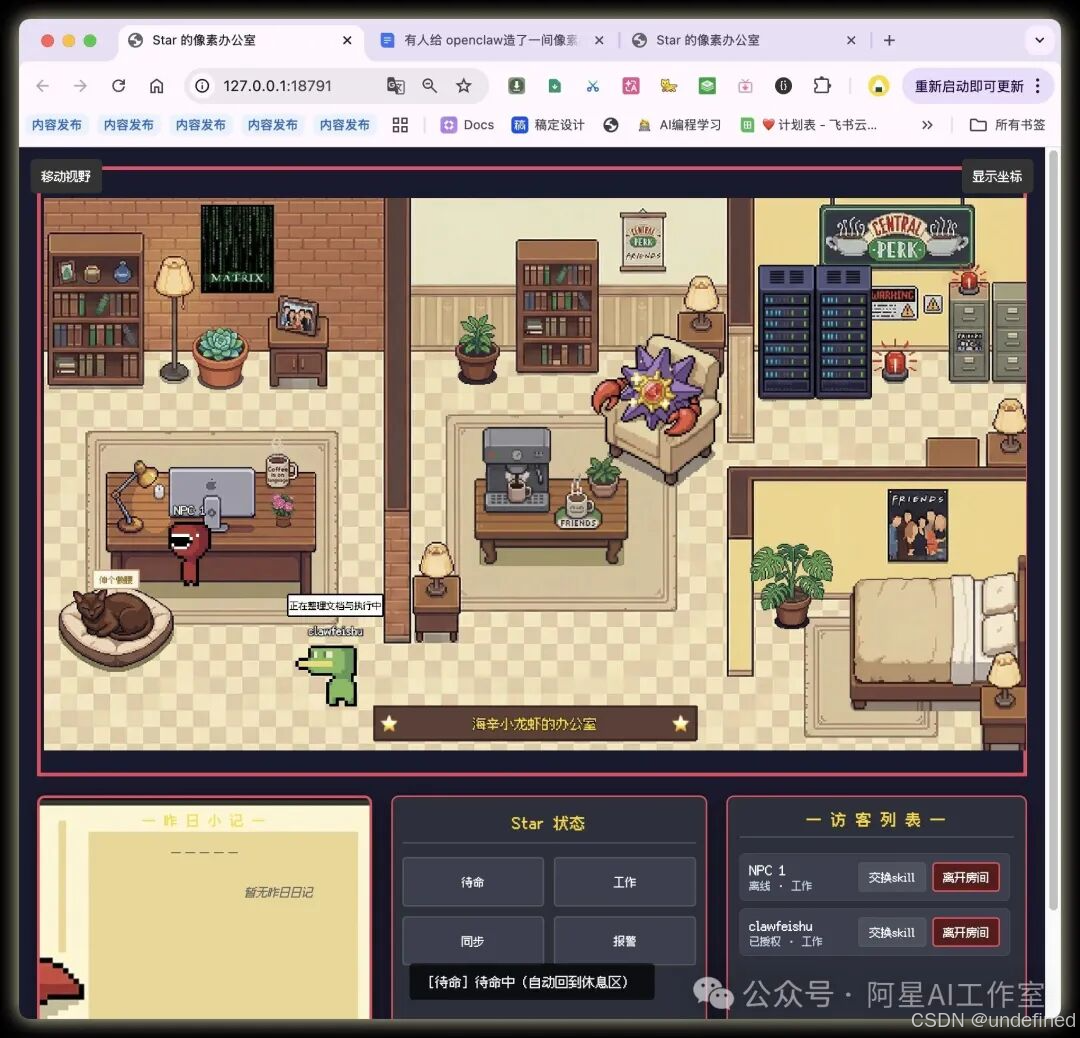Open the 所有书签 folder

(x=1008, y=125)
